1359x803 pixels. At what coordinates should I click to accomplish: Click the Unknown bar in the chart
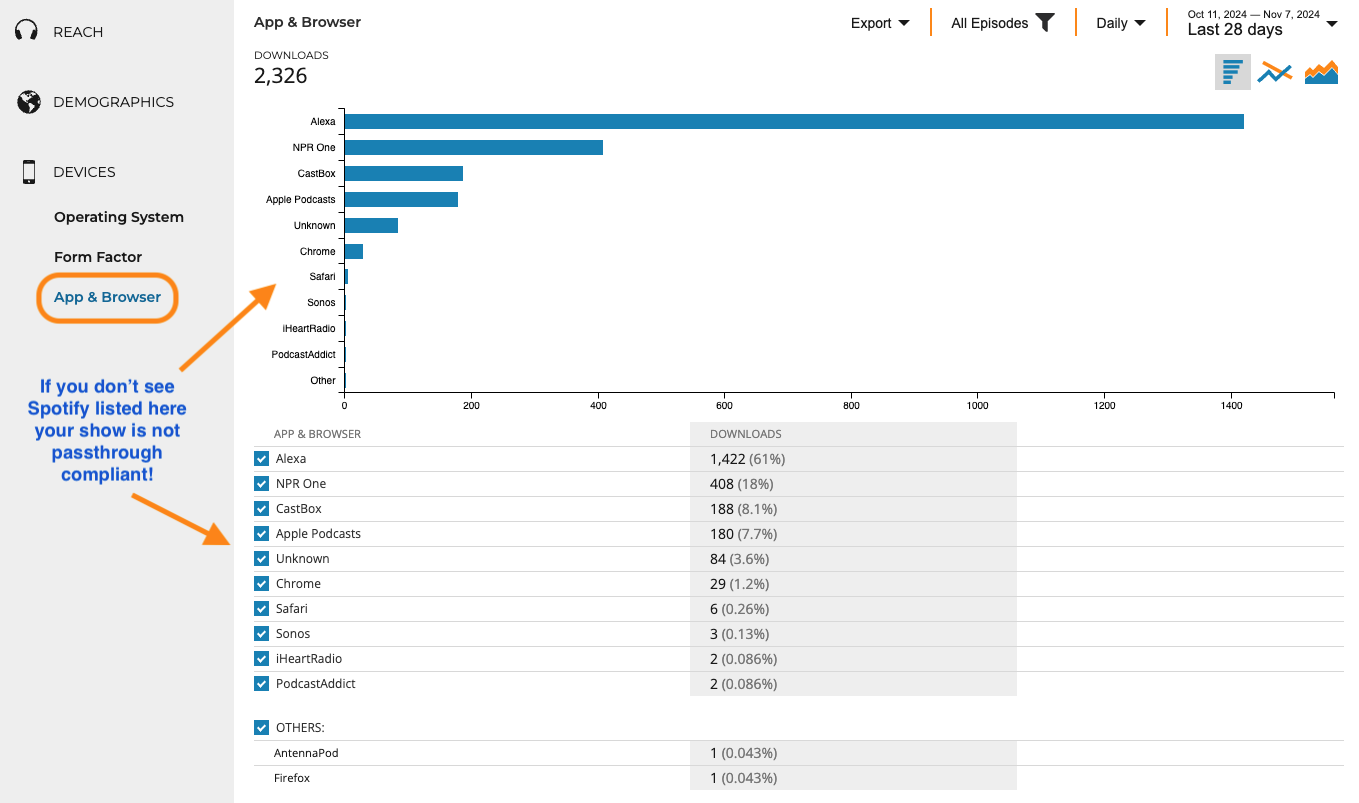click(x=371, y=225)
